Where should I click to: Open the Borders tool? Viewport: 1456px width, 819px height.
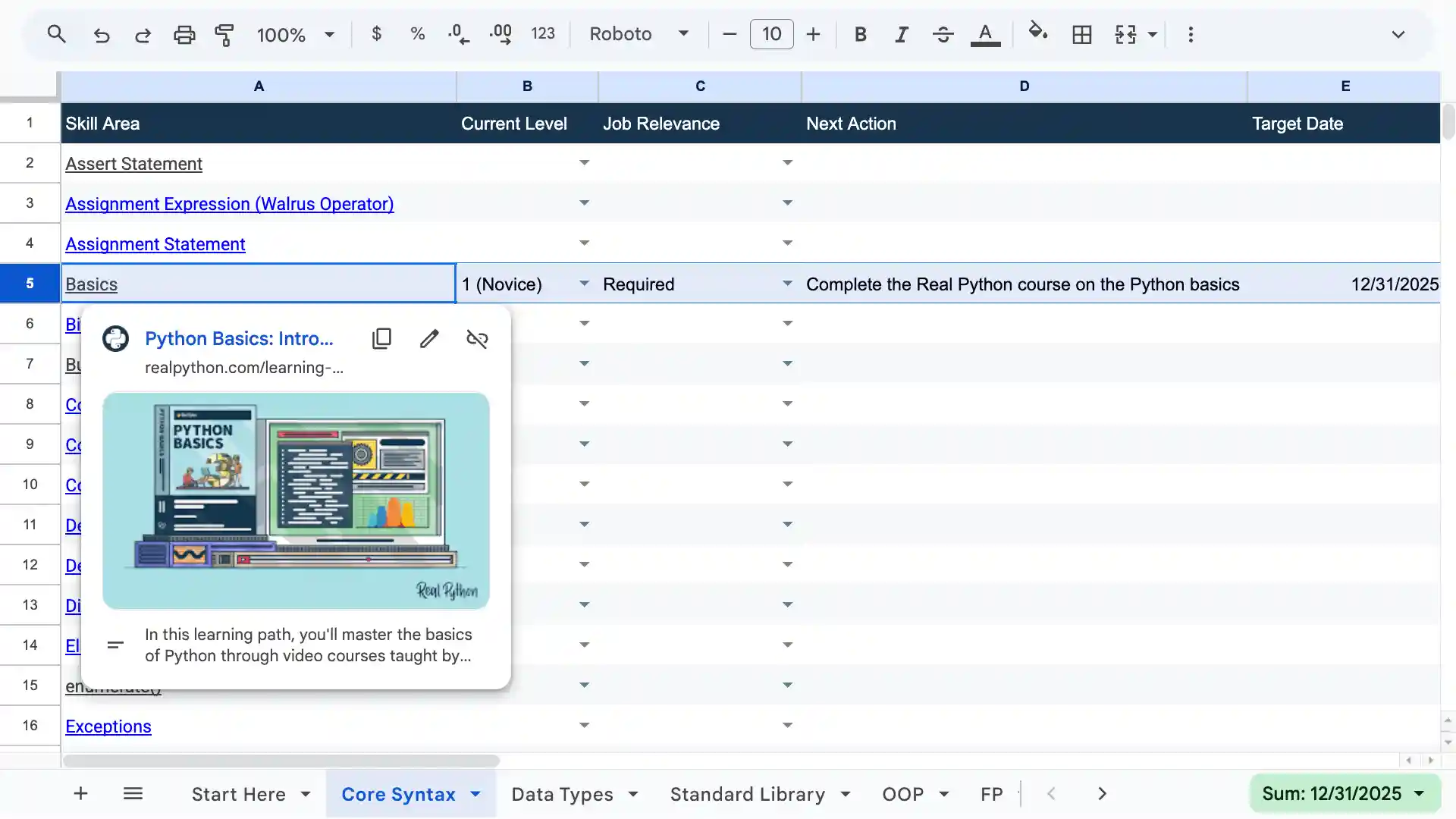tap(1082, 34)
